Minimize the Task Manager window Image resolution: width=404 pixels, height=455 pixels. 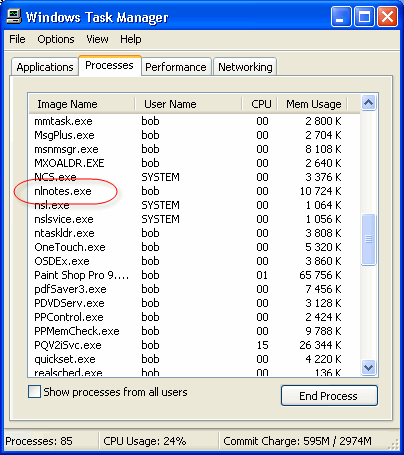point(341,16)
